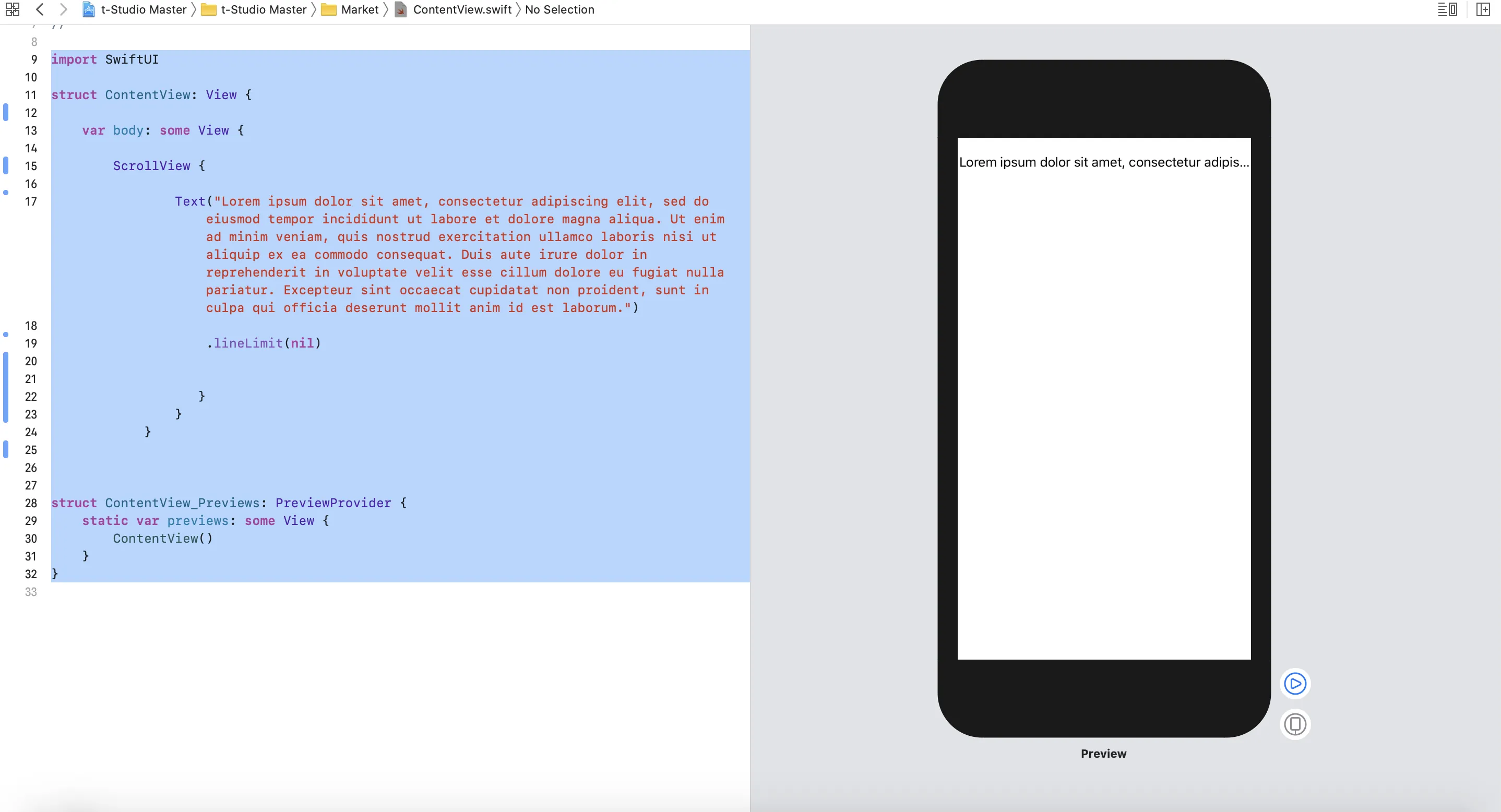Image resolution: width=1501 pixels, height=812 pixels.
Task: Open the No Selection symbol jump menu
Action: (559, 10)
